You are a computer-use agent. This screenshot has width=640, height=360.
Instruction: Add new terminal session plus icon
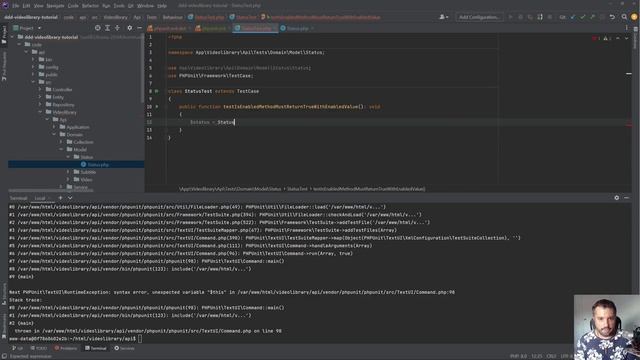click(x=60, y=198)
